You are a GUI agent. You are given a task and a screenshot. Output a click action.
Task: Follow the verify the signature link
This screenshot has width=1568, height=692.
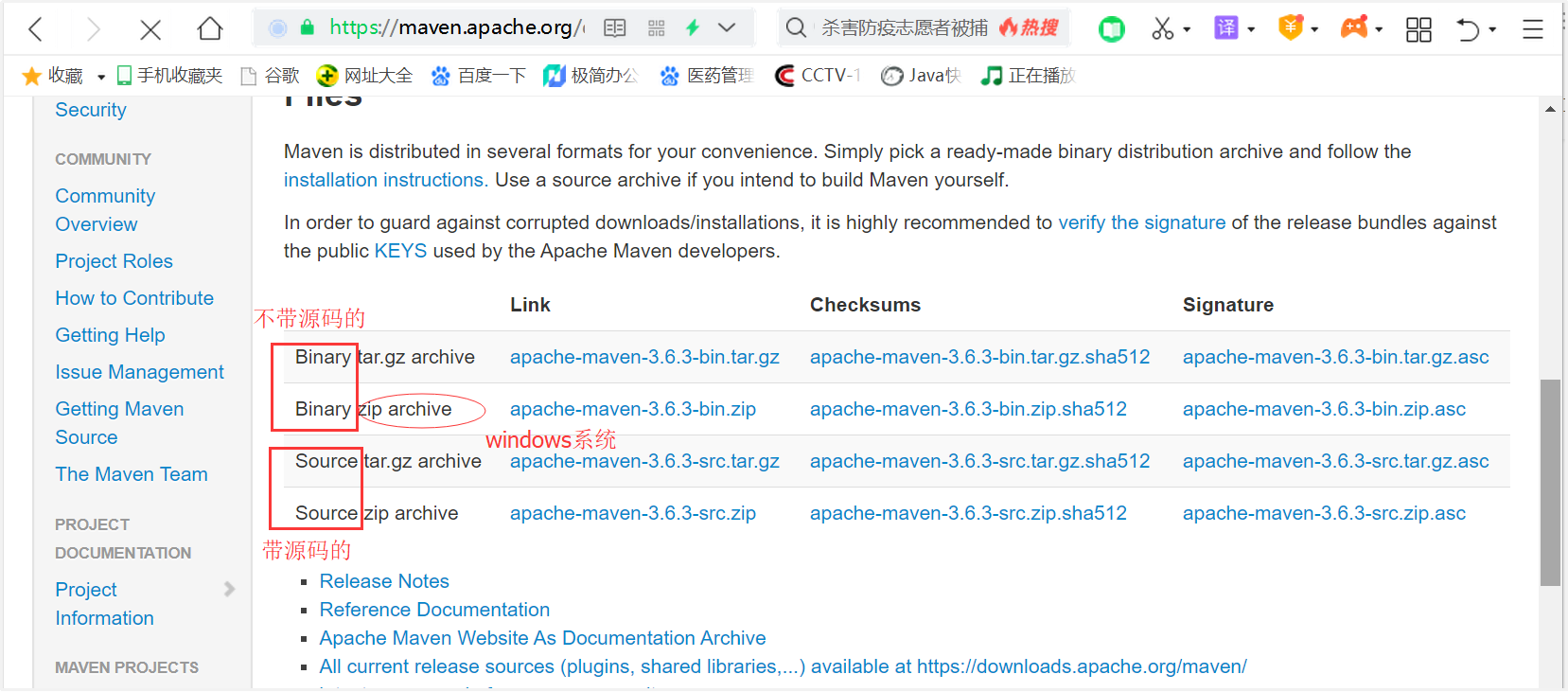[x=1141, y=222]
